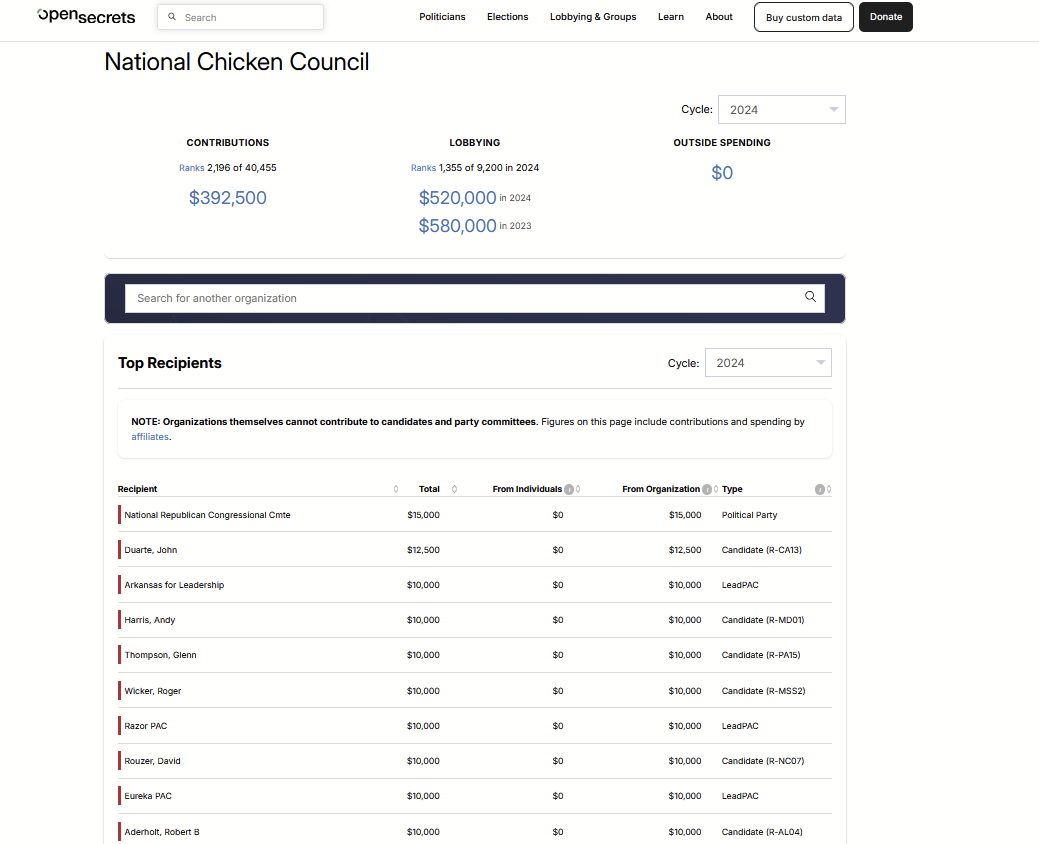Click the Candidate (R-MSS2) type cell
The image size is (1039, 844).
[763, 691]
